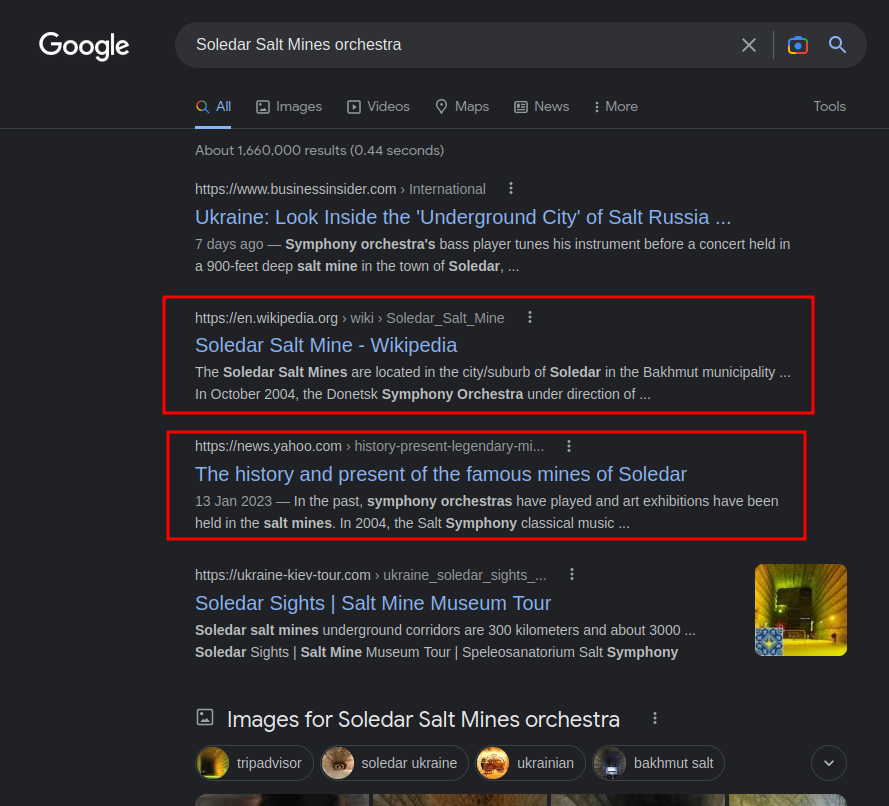
Task: Switch to the News tab
Action: click(x=541, y=107)
